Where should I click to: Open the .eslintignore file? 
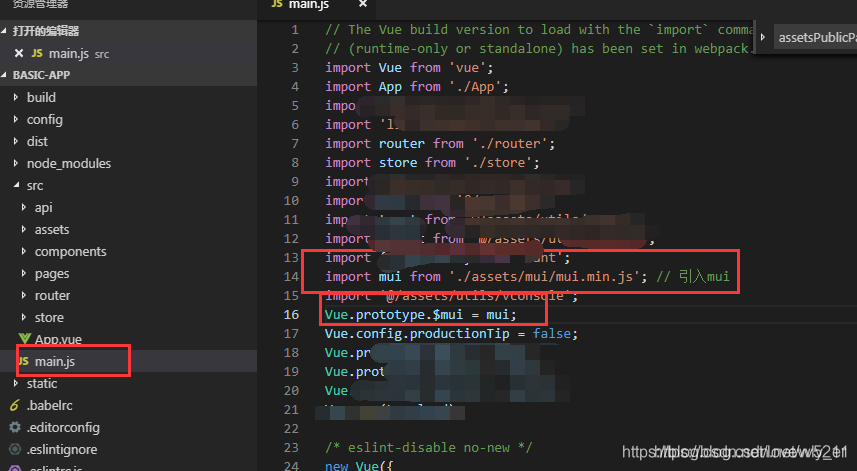62,449
